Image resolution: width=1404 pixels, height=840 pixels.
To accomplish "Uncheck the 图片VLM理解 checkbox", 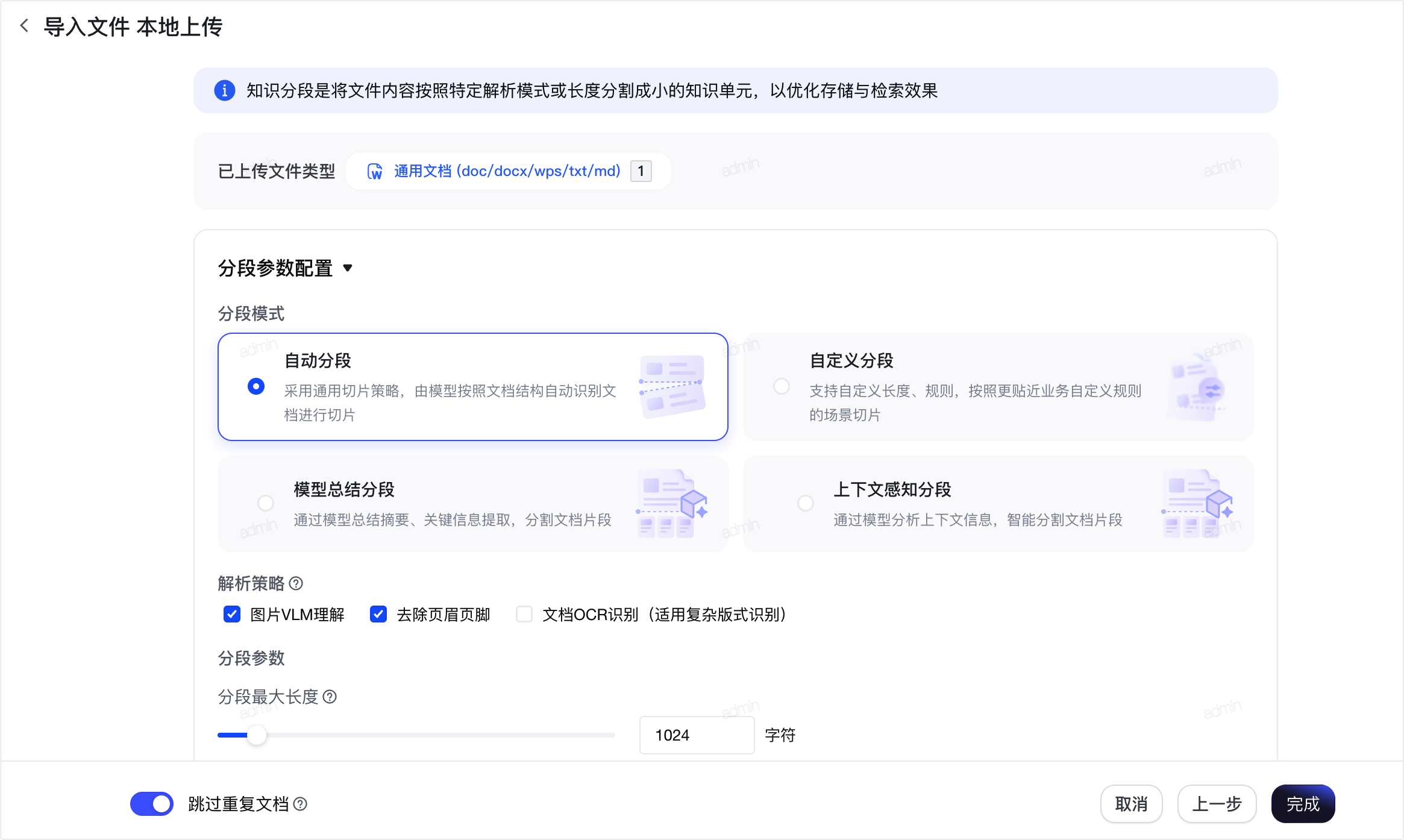I will (x=232, y=614).
